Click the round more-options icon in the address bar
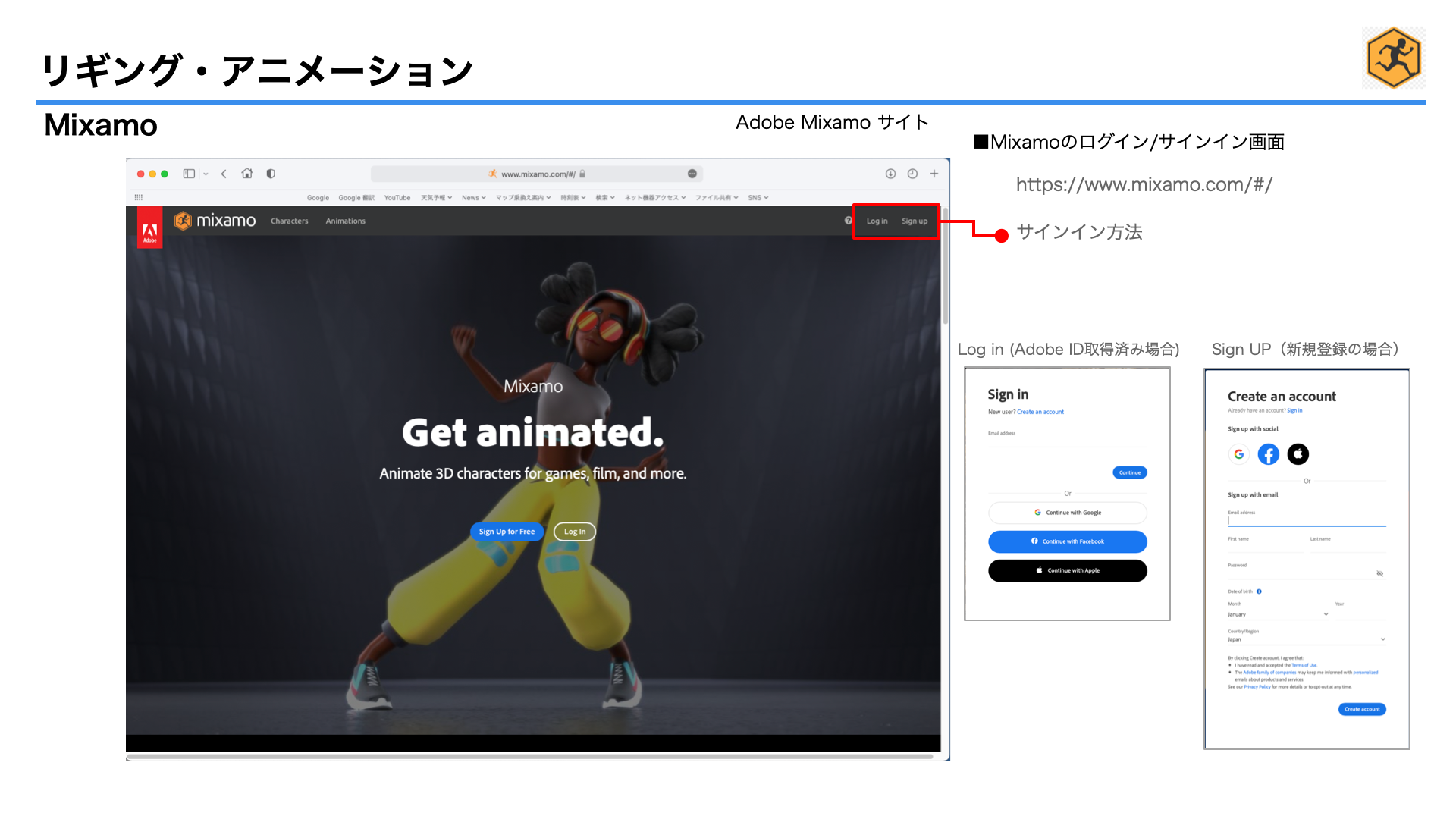The width and height of the screenshot is (1456, 819). point(692,174)
